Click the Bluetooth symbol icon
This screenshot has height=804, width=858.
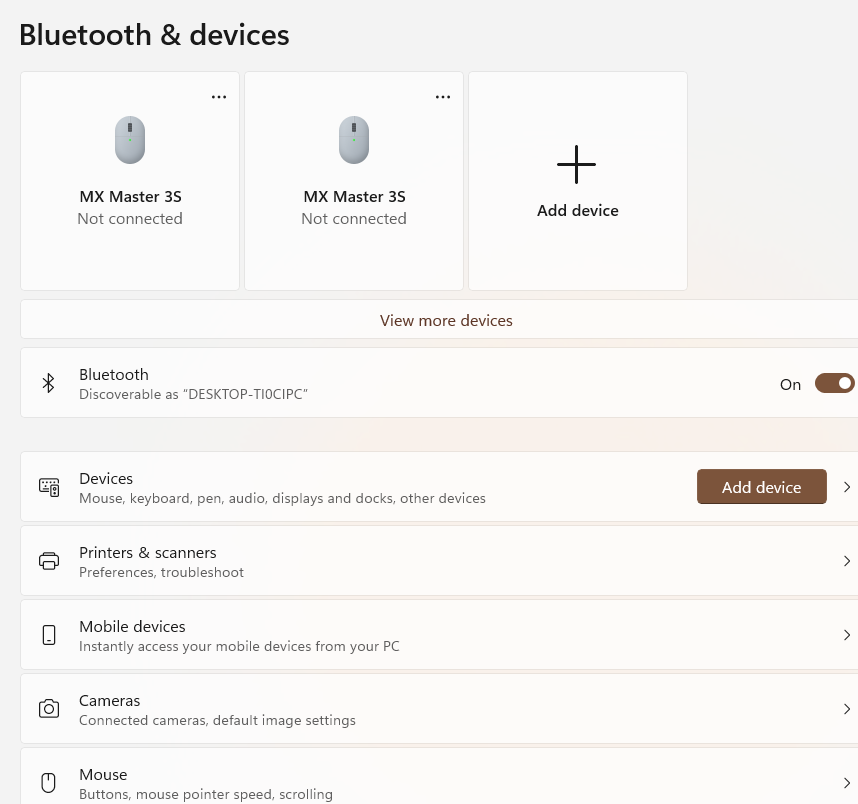[49, 383]
